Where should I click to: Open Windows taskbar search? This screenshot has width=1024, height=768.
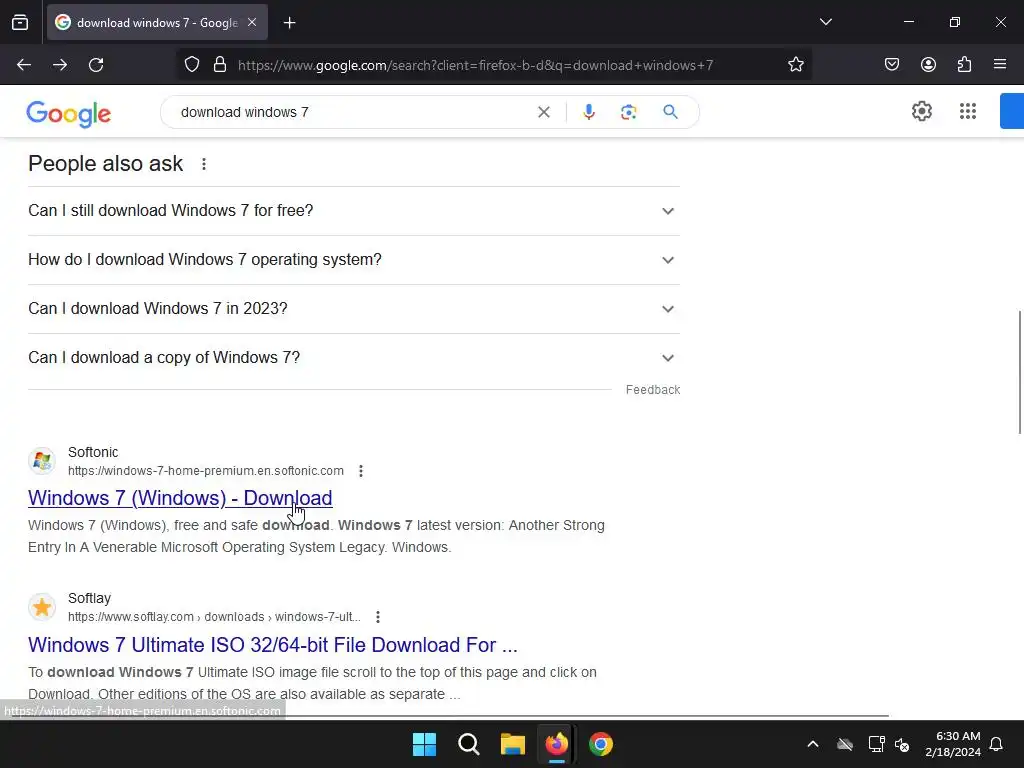(469, 744)
